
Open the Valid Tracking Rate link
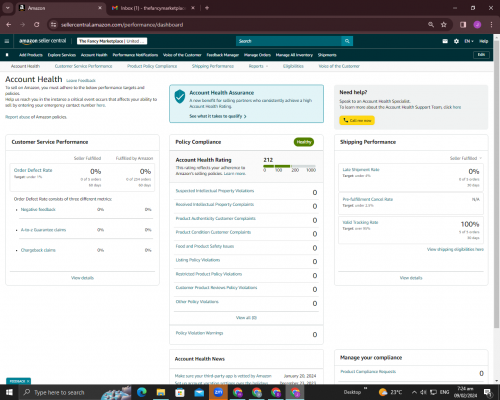click(x=360, y=222)
